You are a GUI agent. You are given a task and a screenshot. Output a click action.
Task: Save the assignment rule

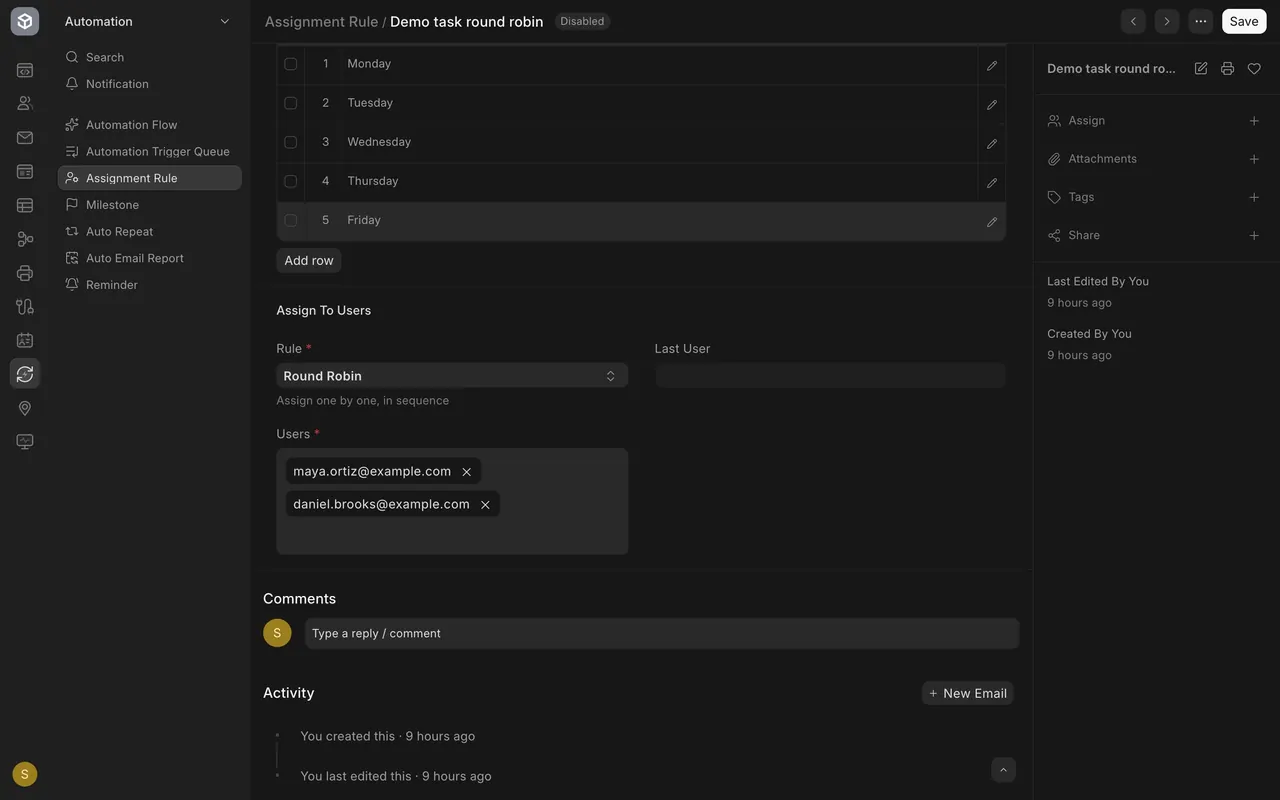(x=1244, y=21)
